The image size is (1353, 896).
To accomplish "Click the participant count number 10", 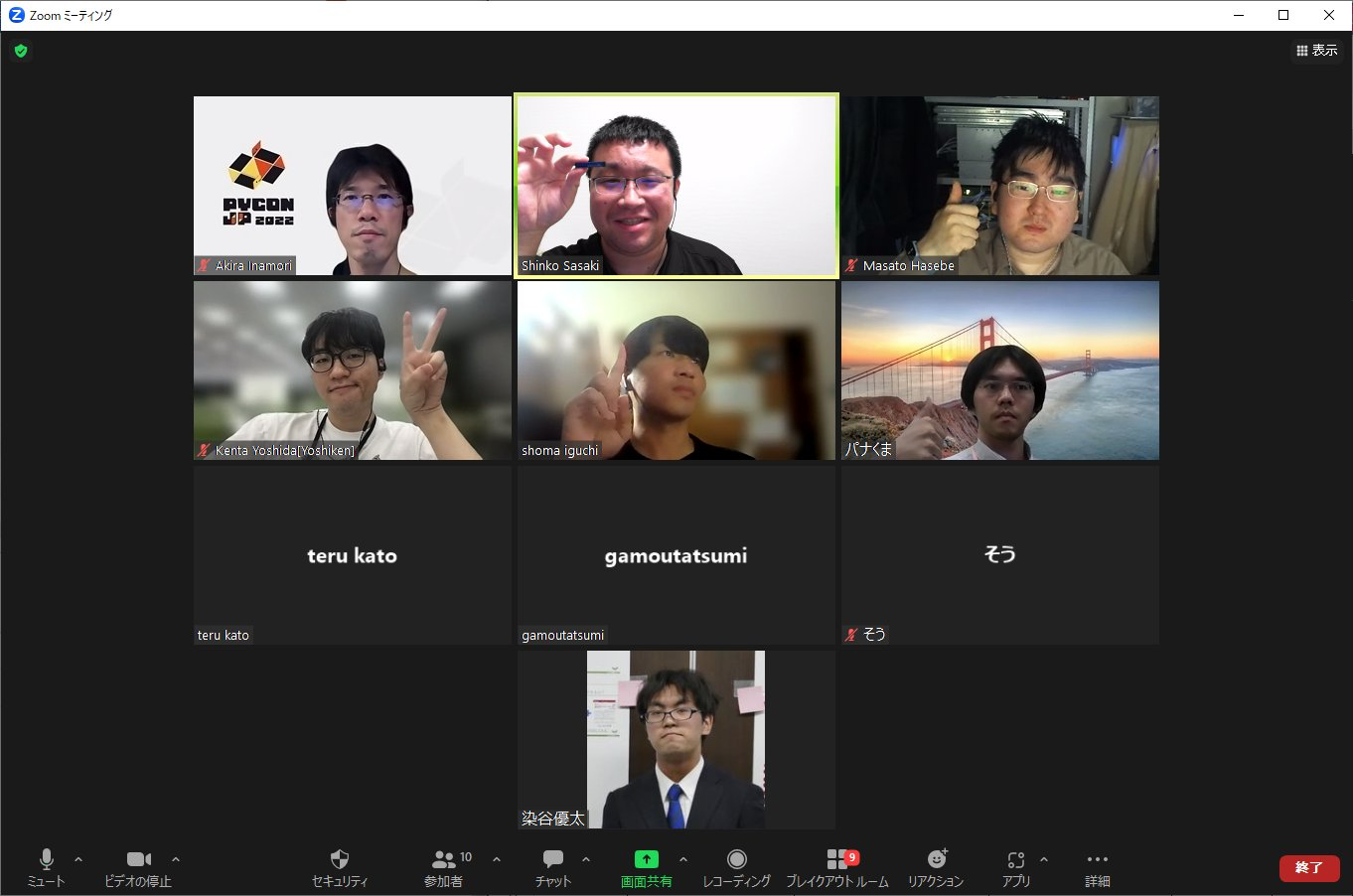I will [x=466, y=856].
